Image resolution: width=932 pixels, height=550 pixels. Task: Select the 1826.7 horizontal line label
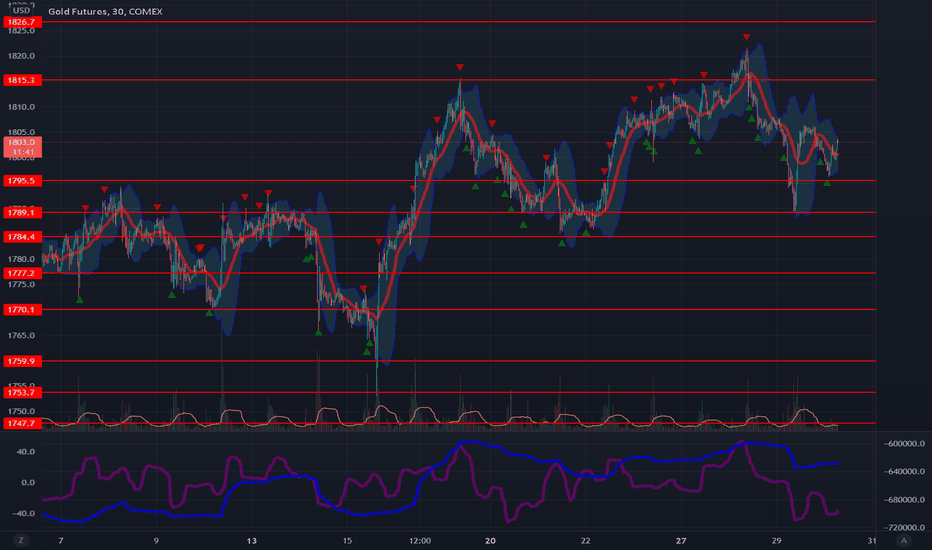(x=23, y=22)
